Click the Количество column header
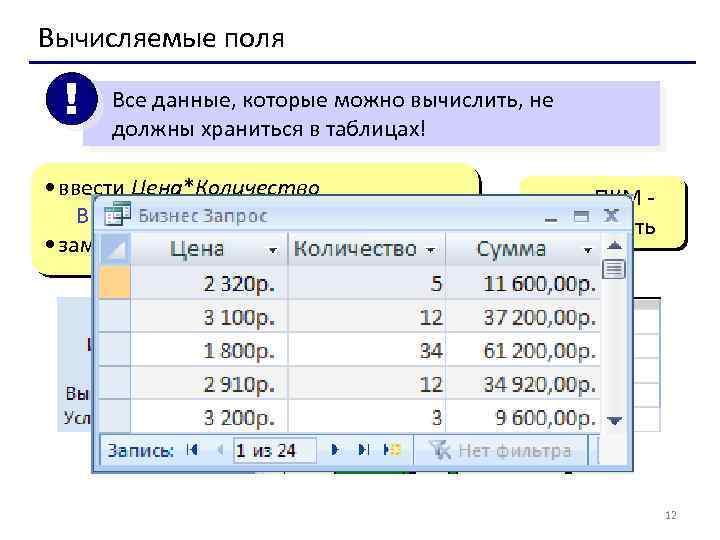The height and width of the screenshot is (540, 720). (x=366, y=249)
